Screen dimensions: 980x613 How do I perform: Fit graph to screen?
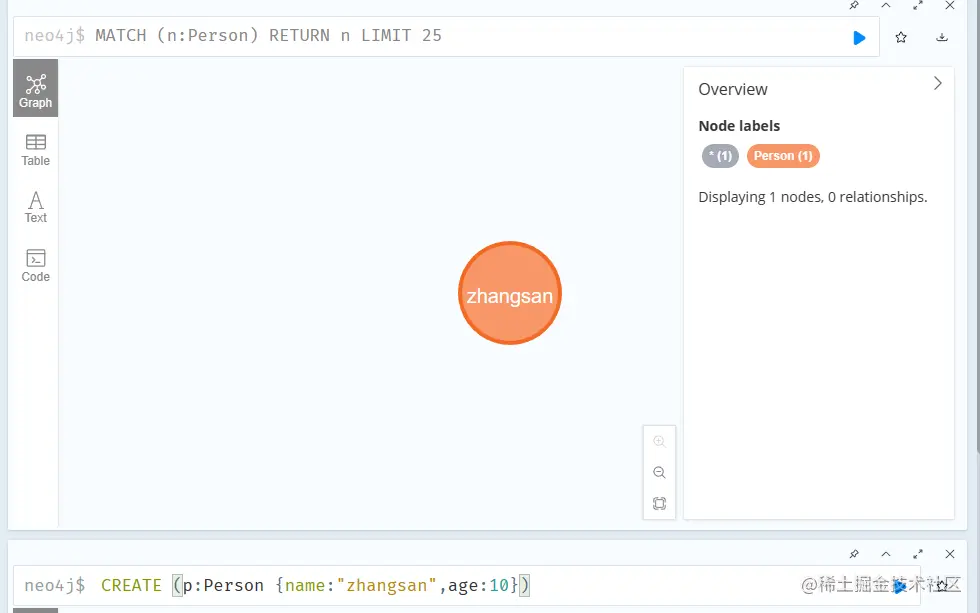pos(659,504)
